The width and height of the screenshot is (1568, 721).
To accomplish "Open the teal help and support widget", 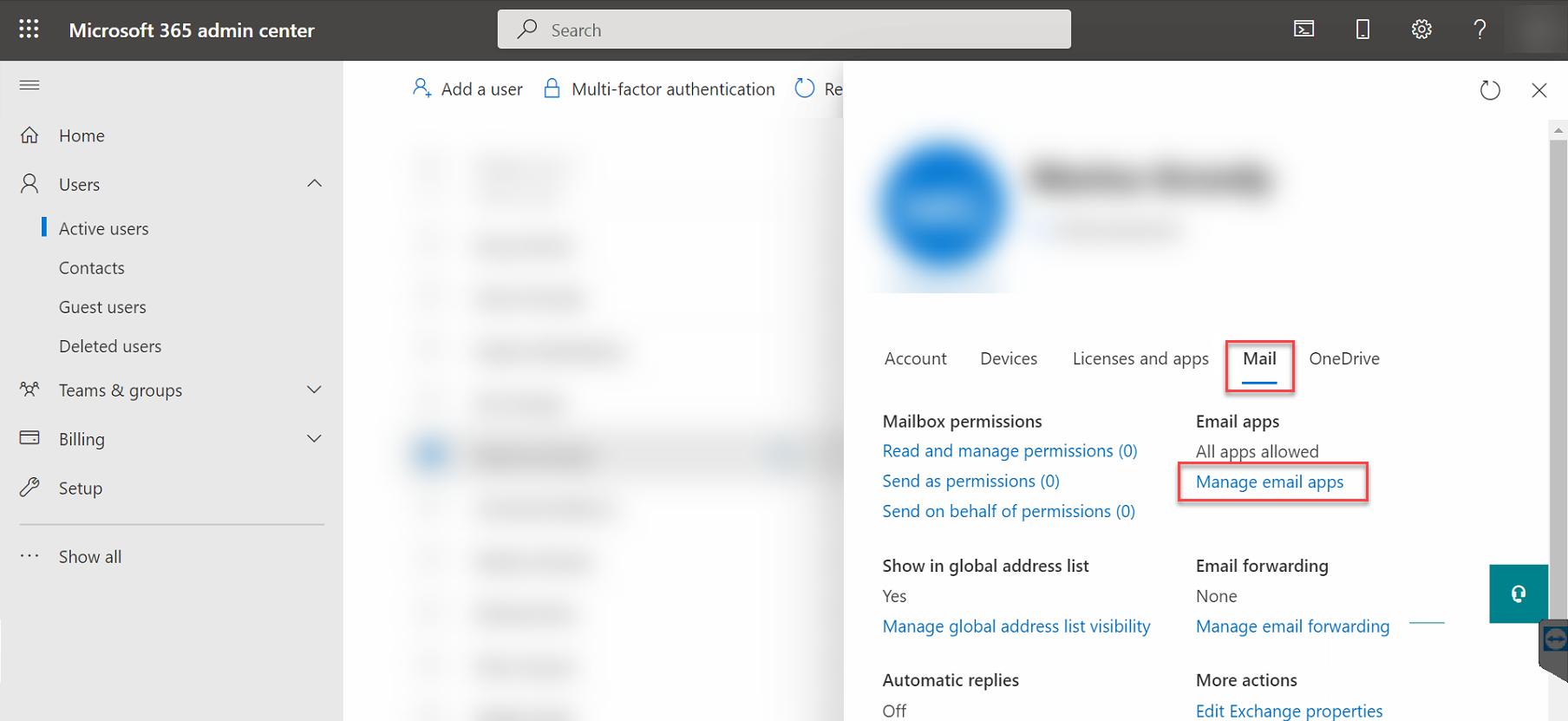I will click(1518, 593).
